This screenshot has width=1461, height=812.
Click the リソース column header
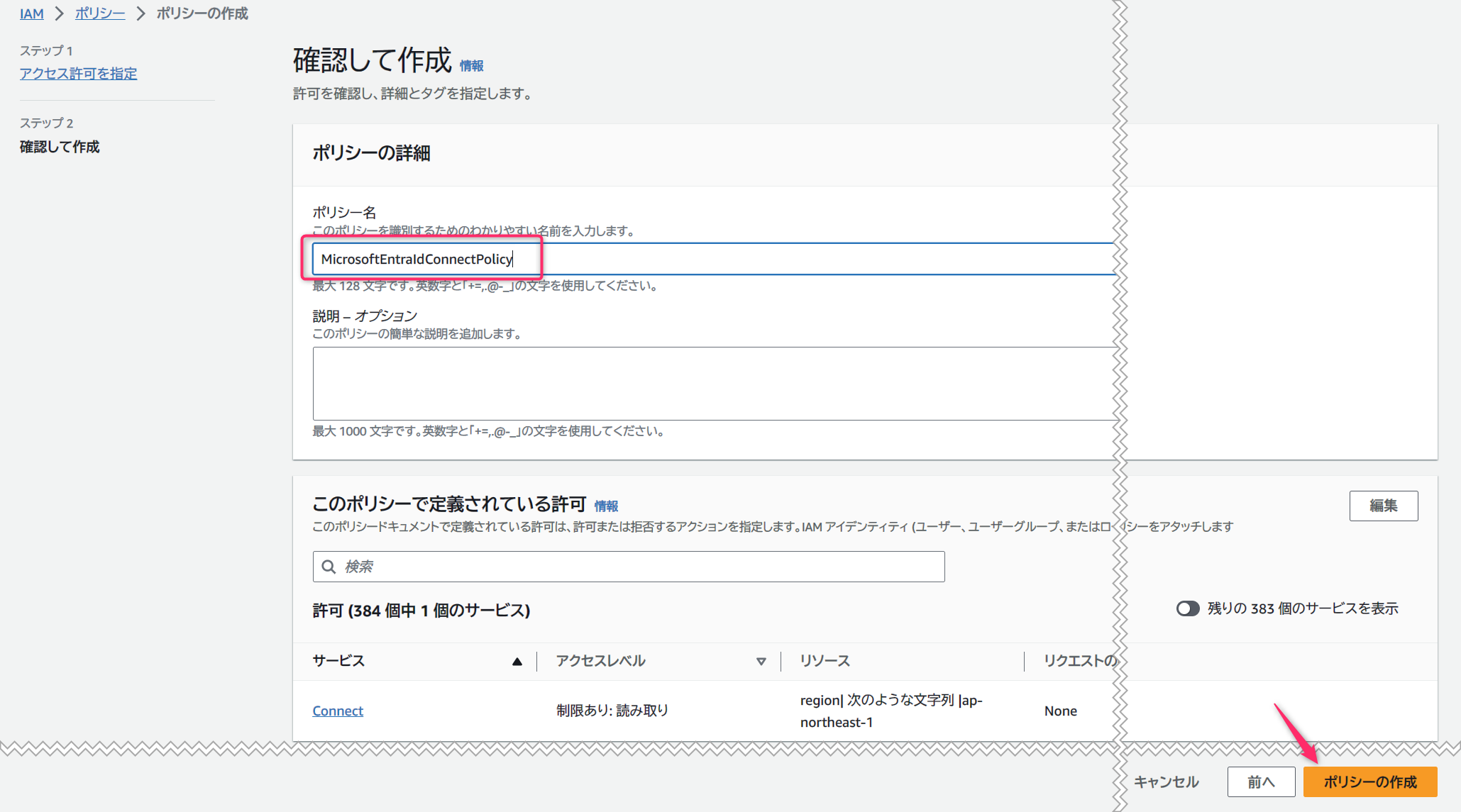coord(825,661)
